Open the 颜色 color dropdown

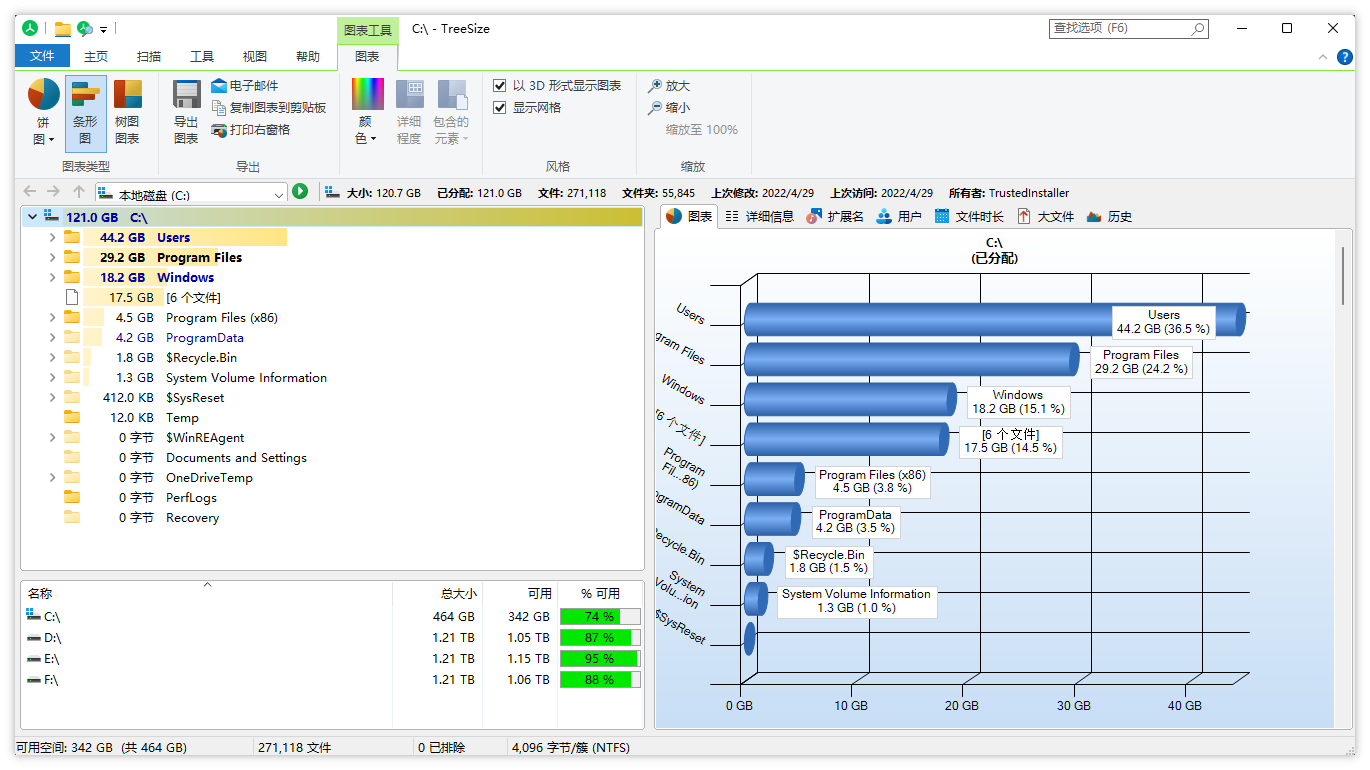click(x=367, y=112)
